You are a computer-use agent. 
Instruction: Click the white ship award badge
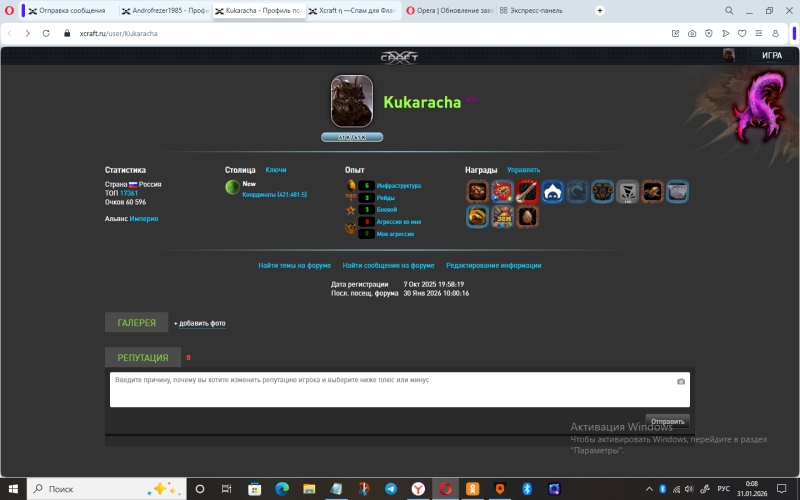point(552,191)
